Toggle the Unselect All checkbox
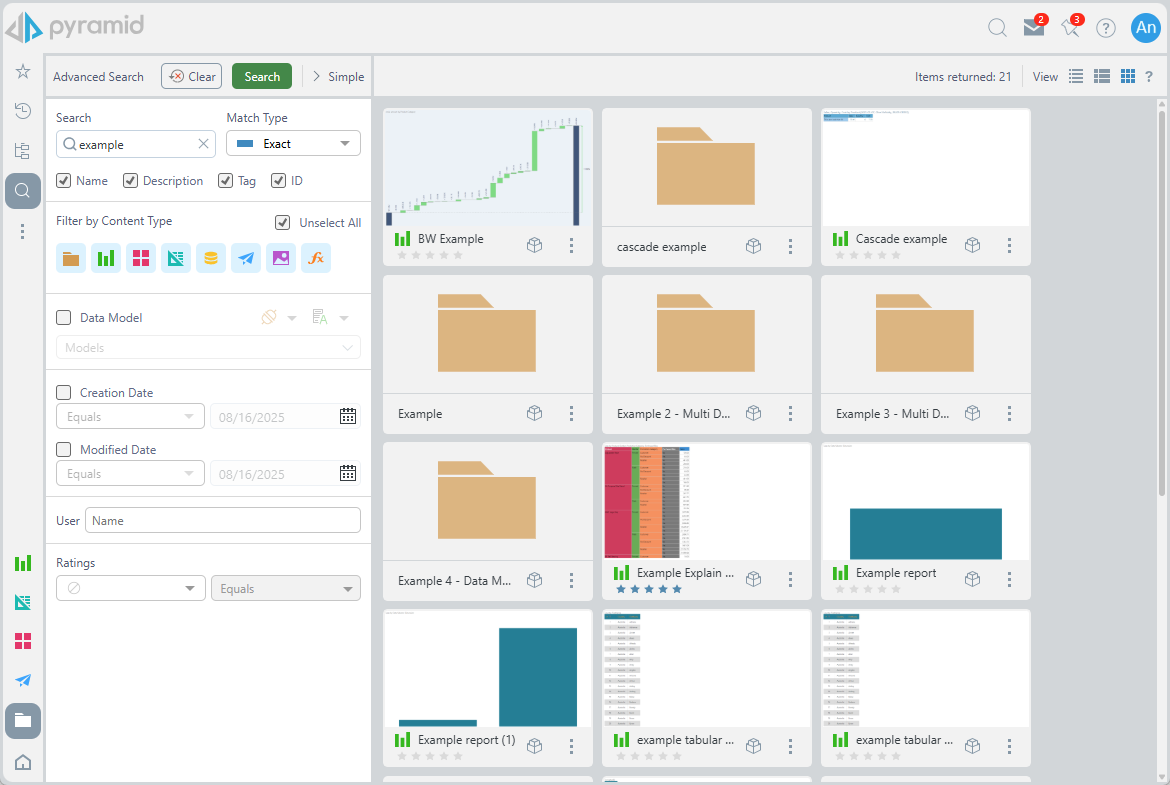This screenshot has height=785, width=1170. point(282,223)
